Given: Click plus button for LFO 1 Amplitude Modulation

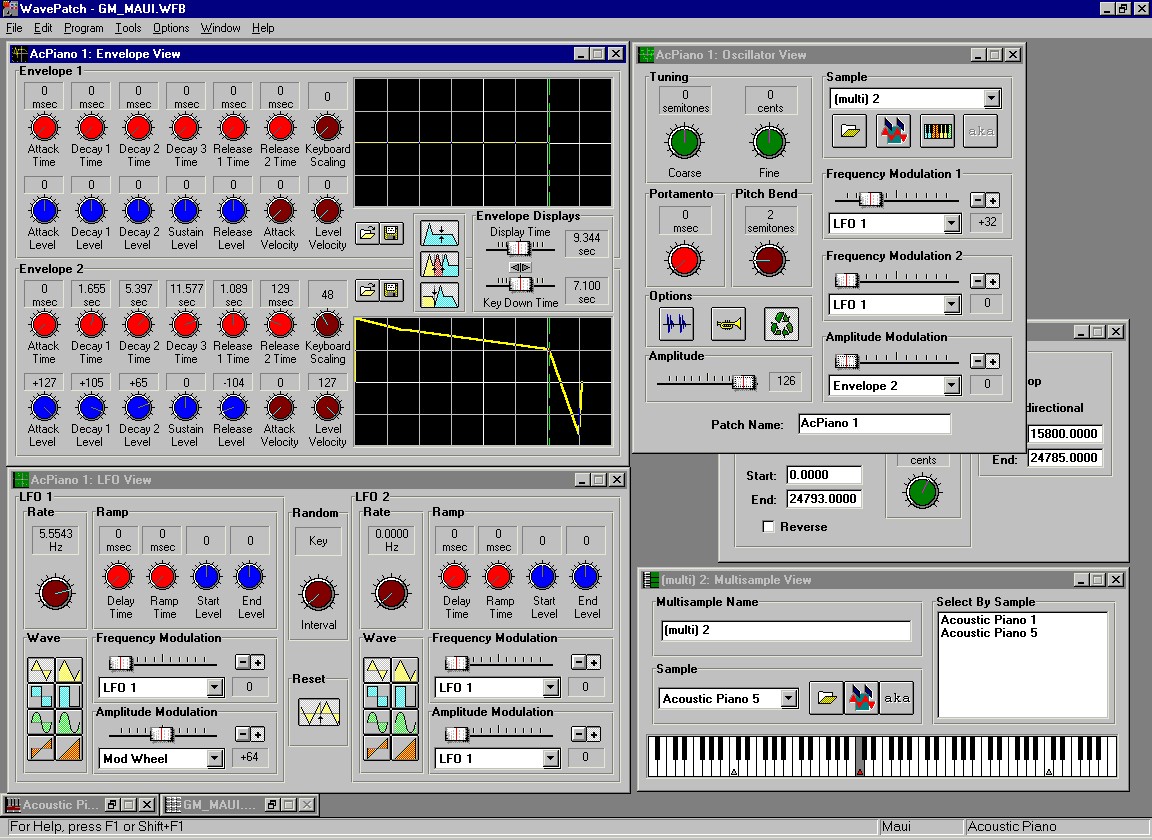Looking at the screenshot, I should point(258,734).
